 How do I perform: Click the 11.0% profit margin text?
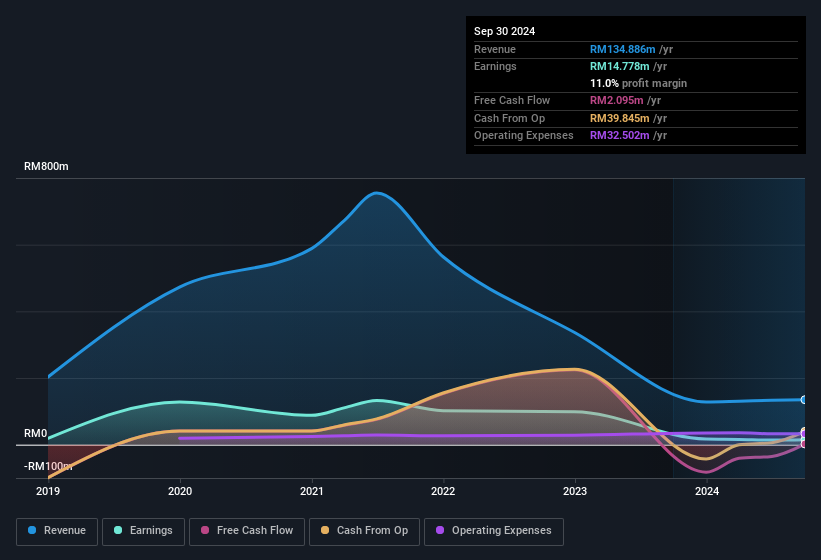point(638,83)
